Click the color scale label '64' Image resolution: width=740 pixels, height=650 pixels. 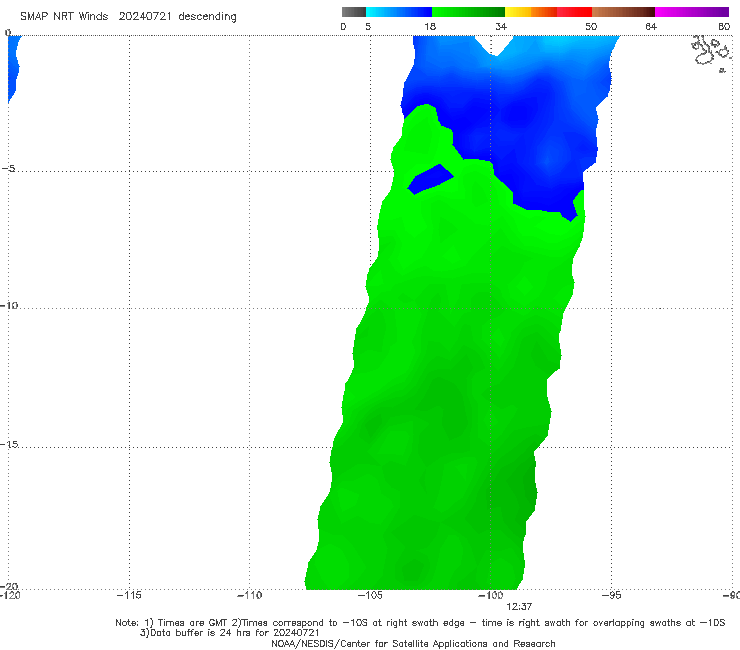tap(651, 26)
